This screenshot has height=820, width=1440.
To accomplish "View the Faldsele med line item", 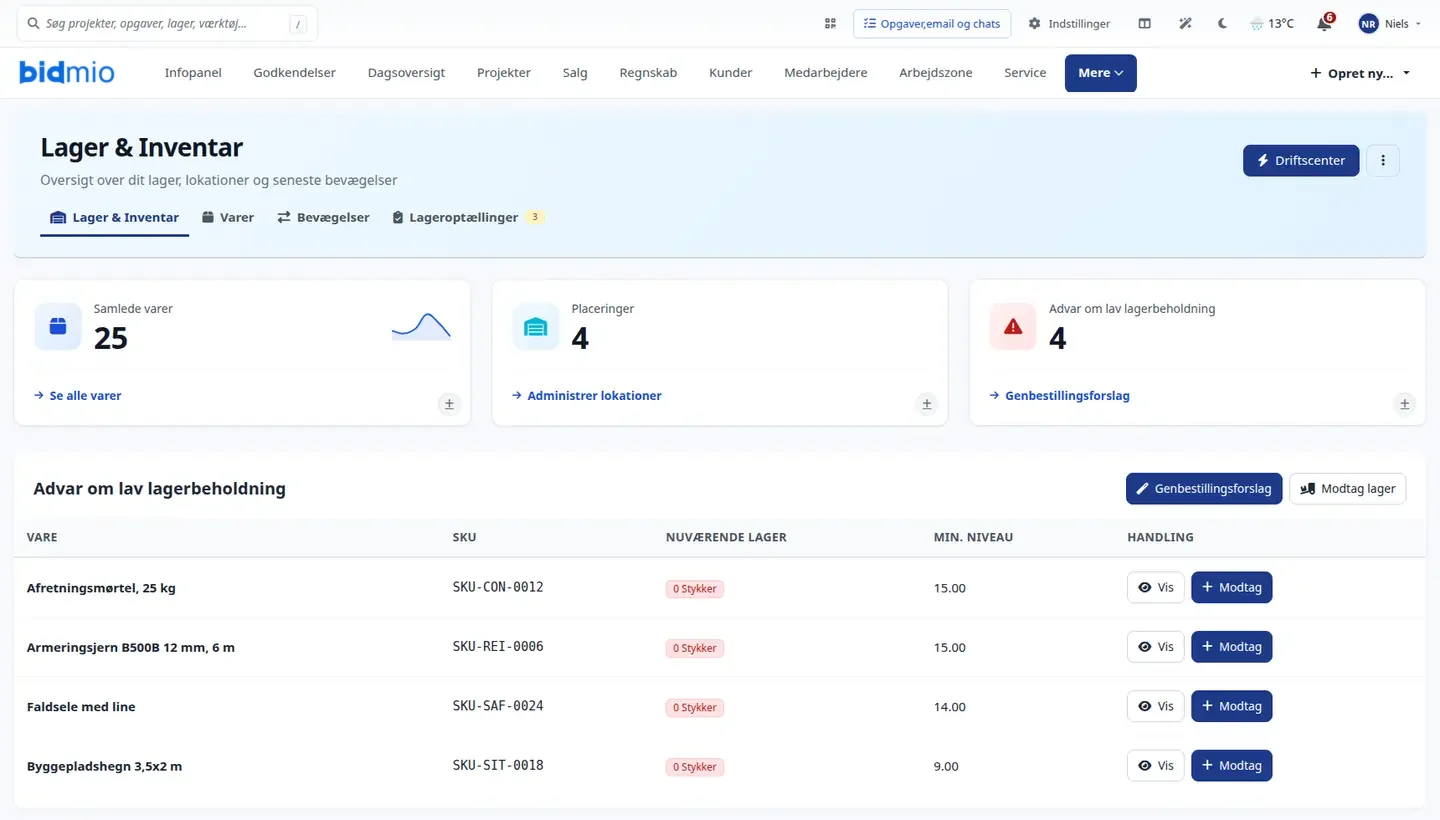I will (x=1156, y=706).
